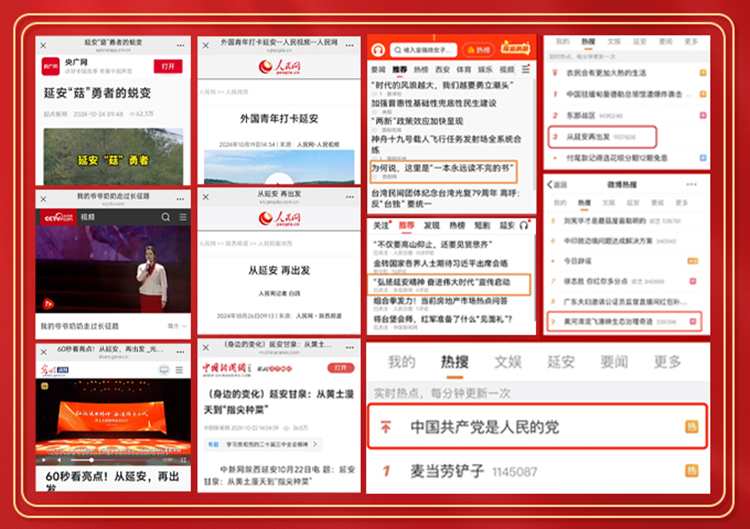Close the (身边的变化)延安甘泉 page
750x529 pixels.
[206, 348]
